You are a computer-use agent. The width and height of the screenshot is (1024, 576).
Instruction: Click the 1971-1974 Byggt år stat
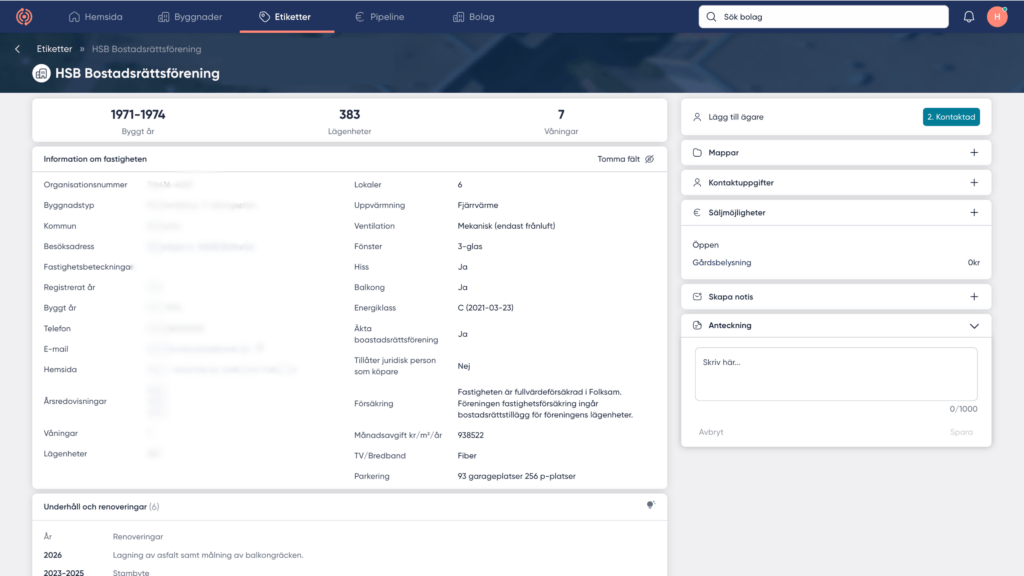click(138, 121)
